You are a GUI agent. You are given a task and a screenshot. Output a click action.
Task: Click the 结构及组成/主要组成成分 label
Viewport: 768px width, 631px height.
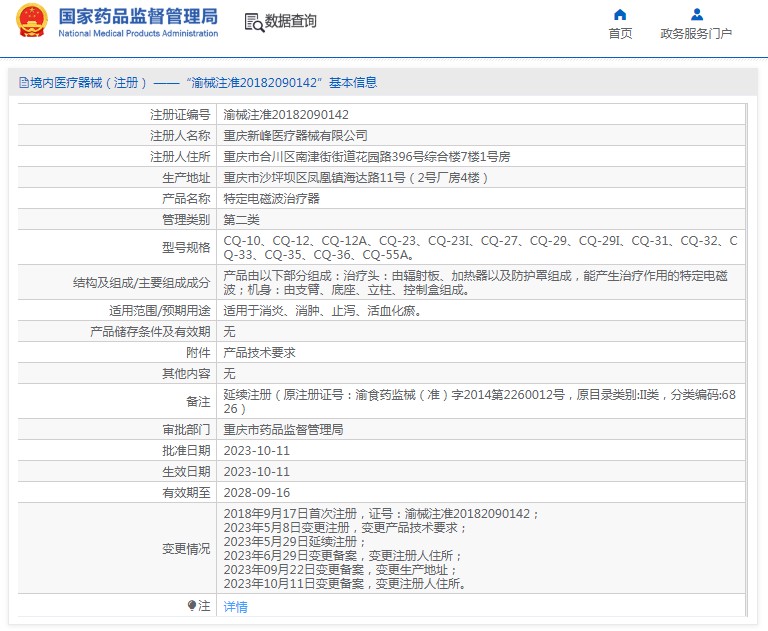(142, 283)
